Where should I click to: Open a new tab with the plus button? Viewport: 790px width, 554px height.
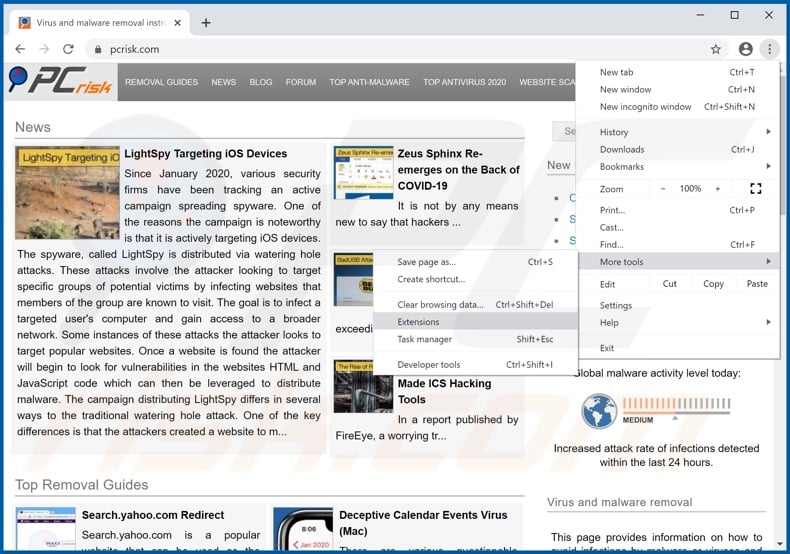(x=206, y=23)
